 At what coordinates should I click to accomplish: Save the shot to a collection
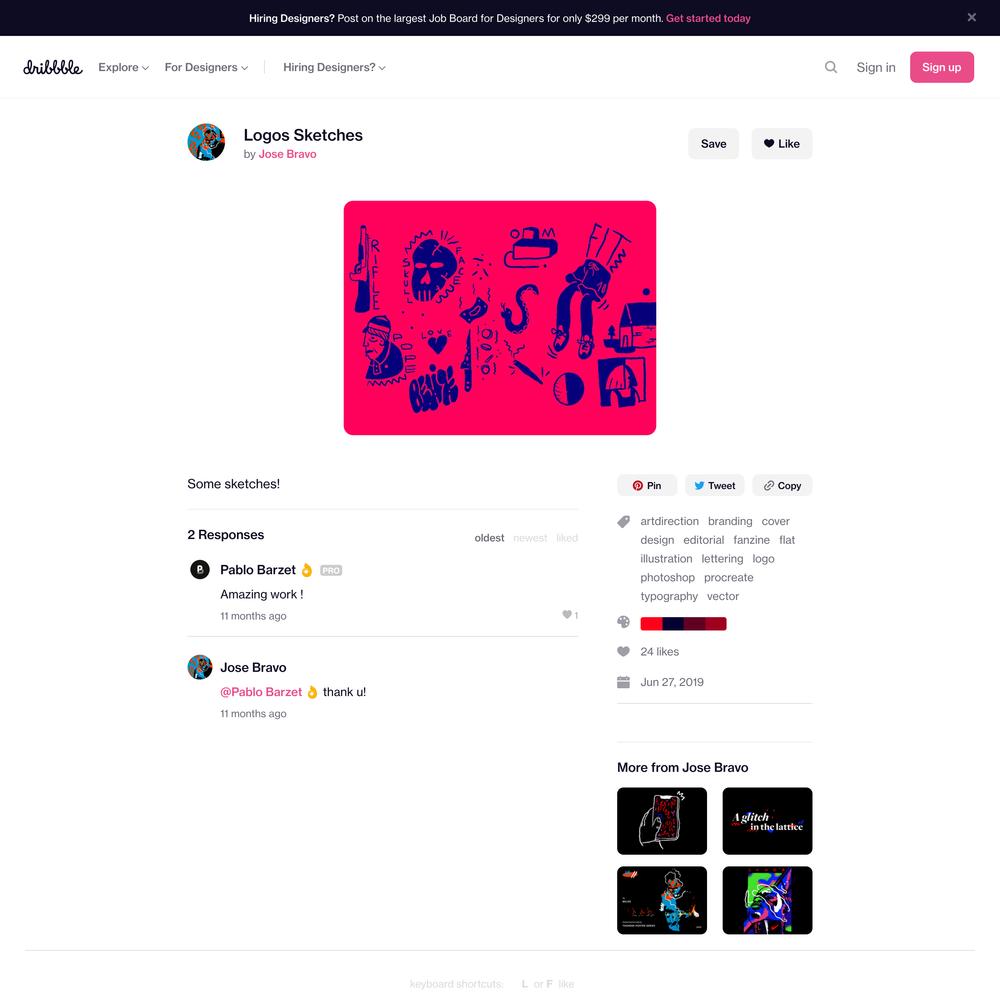[713, 143]
